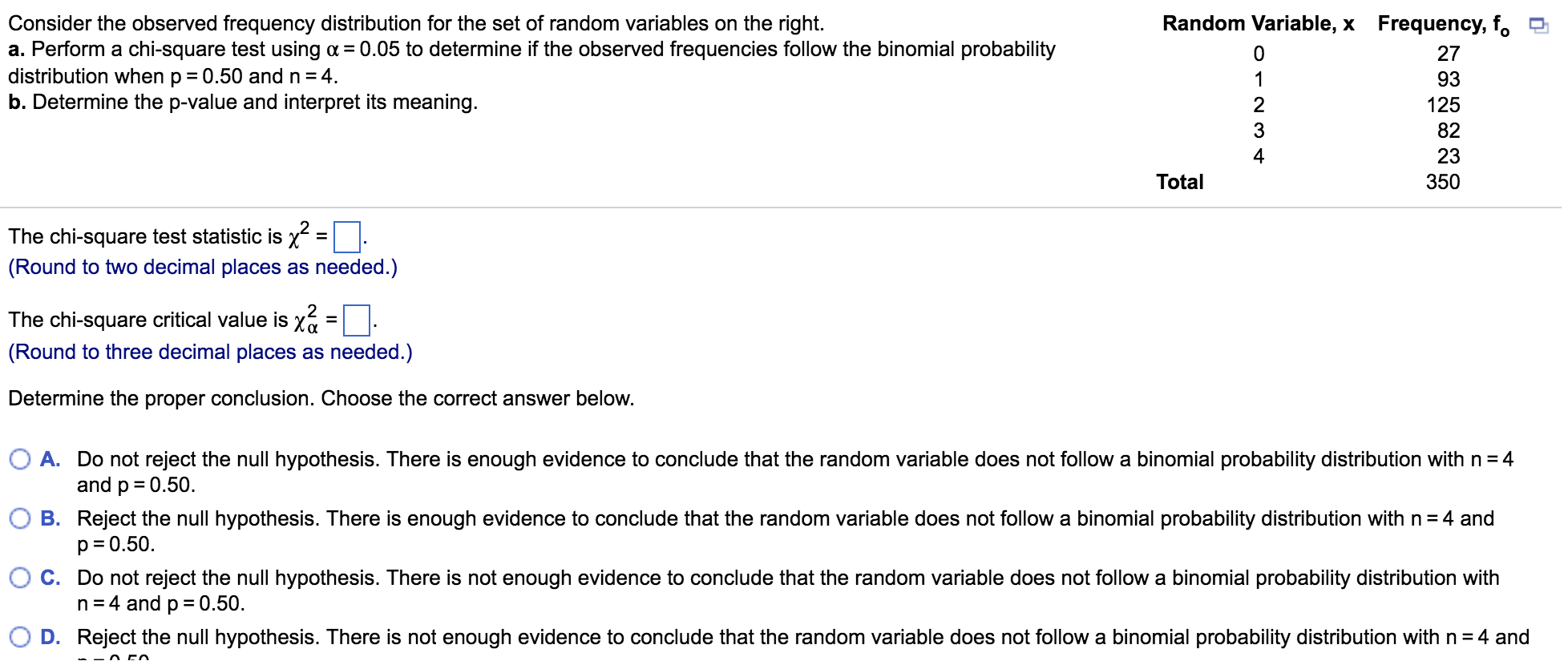The width and height of the screenshot is (1568, 665).
Task: Click the chi-square test statistic answer box
Action: pos(346,236)
